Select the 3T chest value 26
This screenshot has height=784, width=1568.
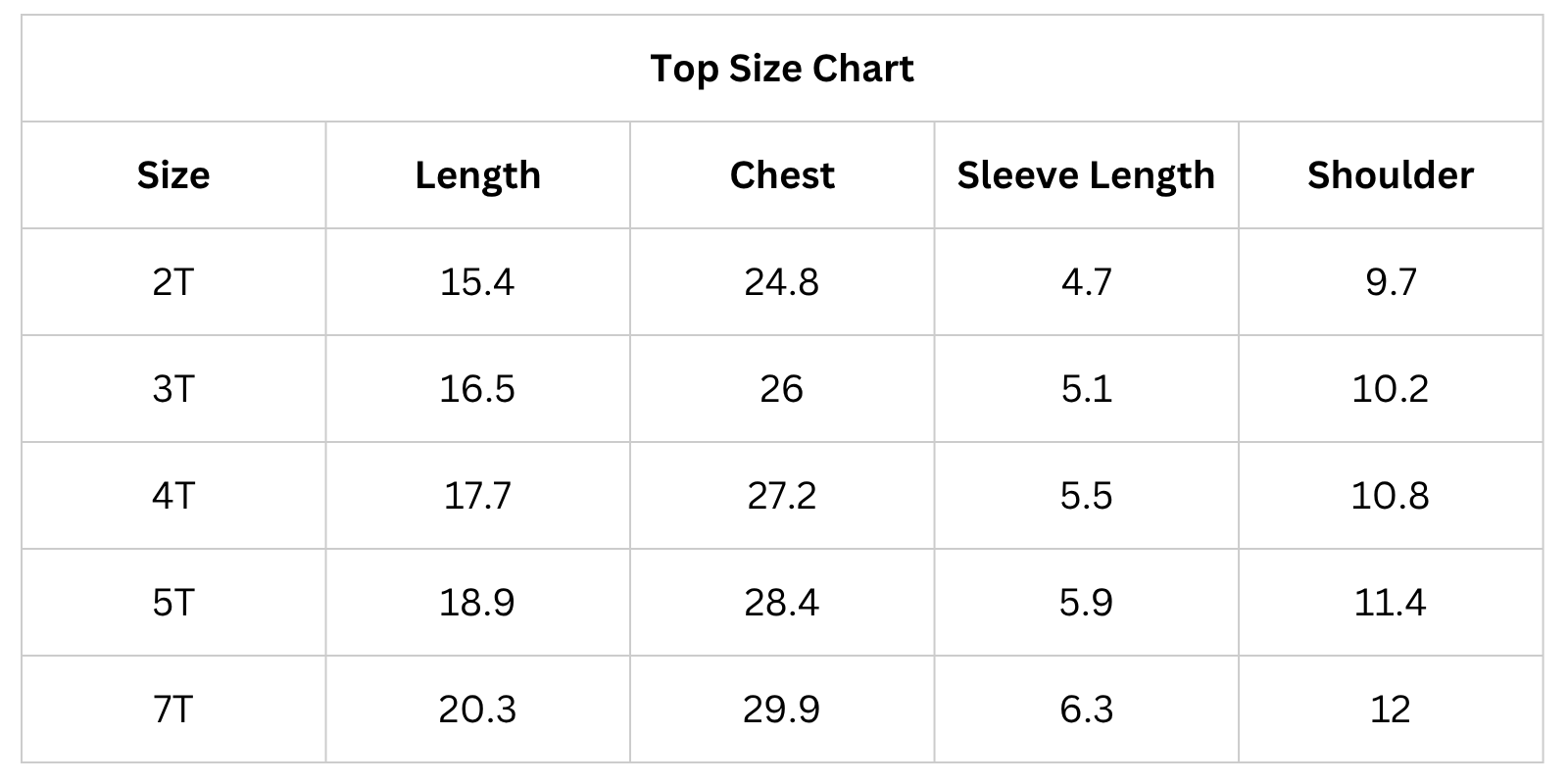click(782, 389)
